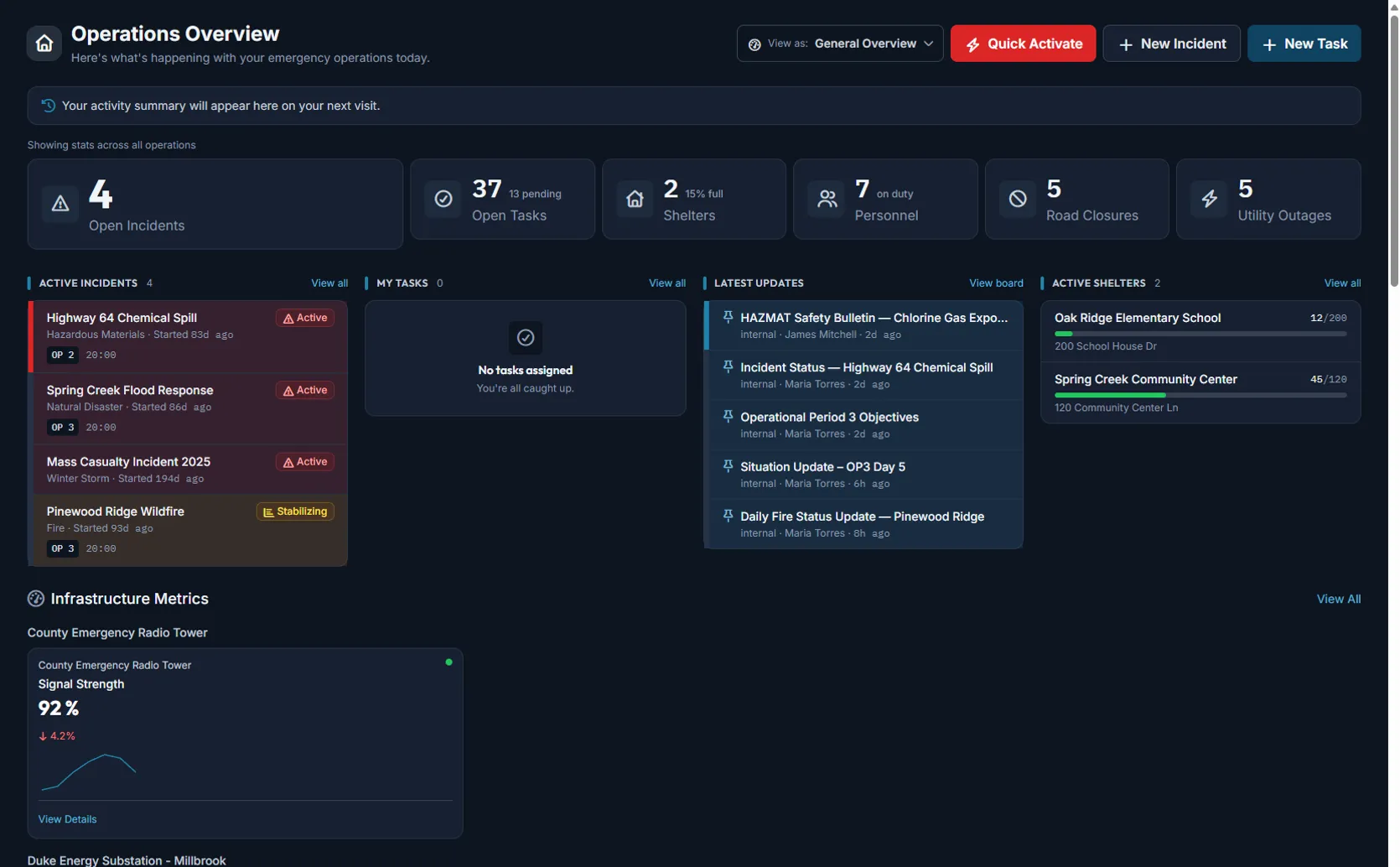Click the checkmark icon in No tasks assigned panel
This screenshot has height=867, width=1400.
526,338
